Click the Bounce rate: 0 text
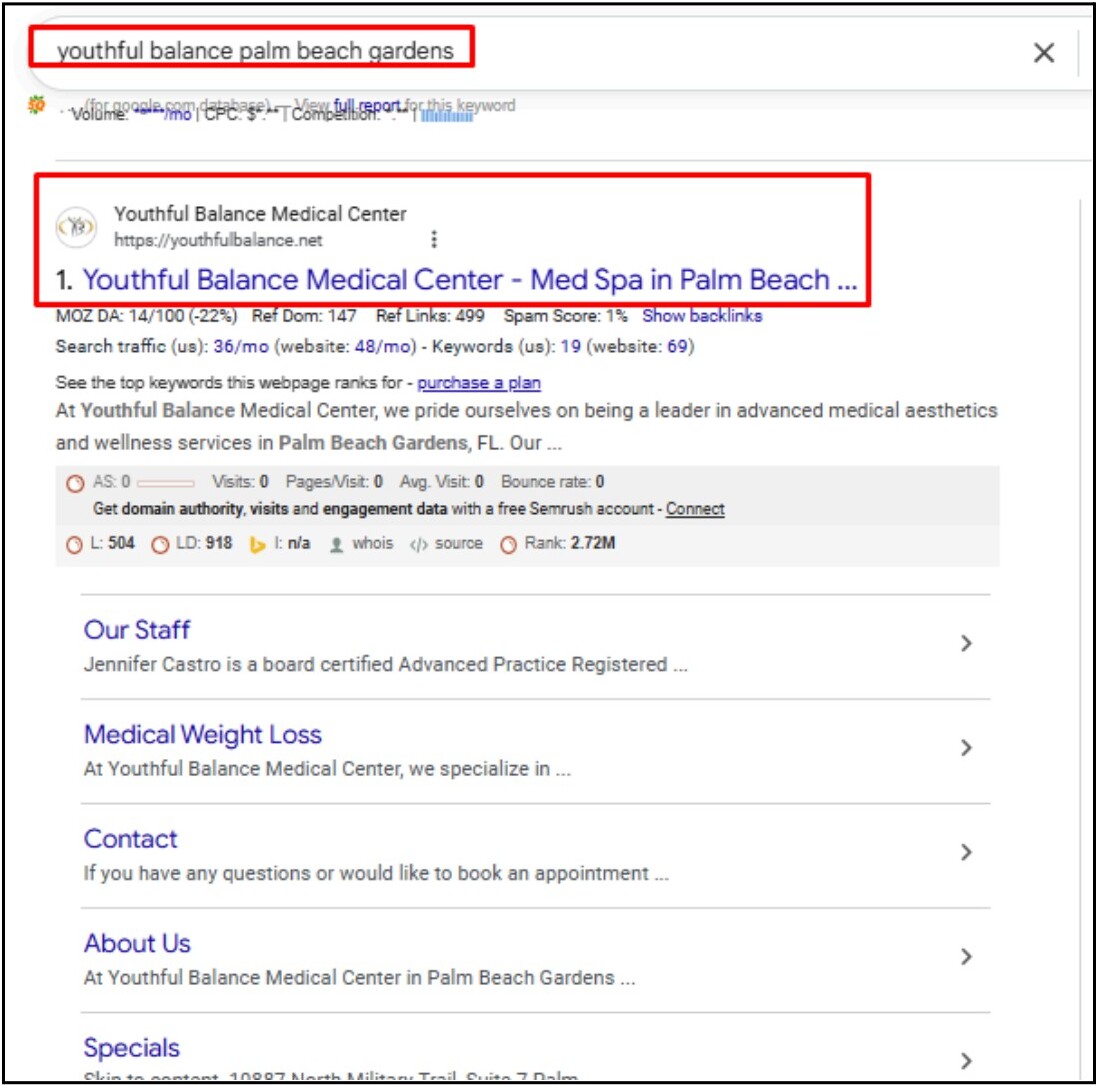 coord(552,482)
